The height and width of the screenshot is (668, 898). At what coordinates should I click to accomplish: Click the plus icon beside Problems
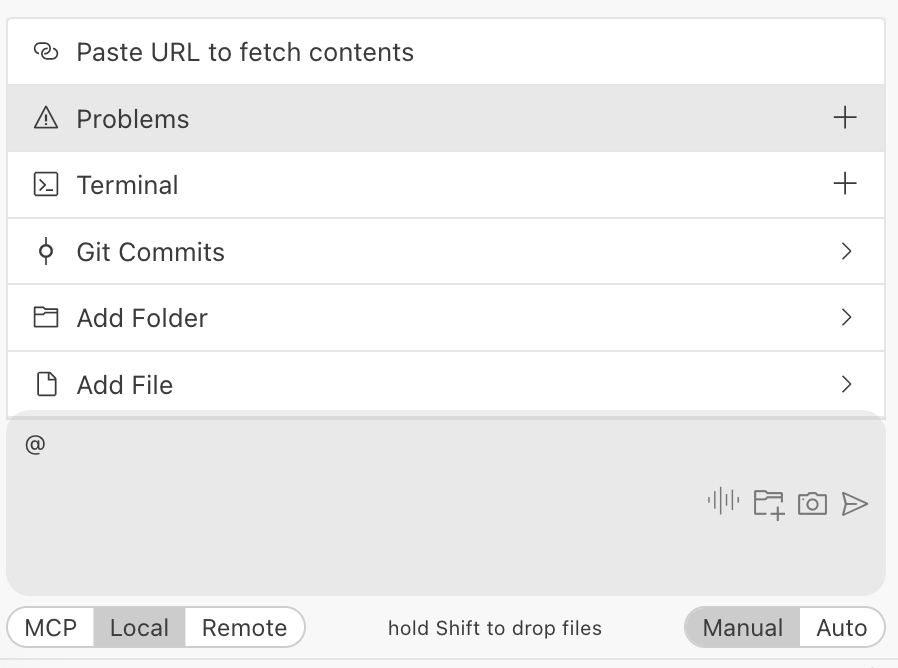coord(845,118)
